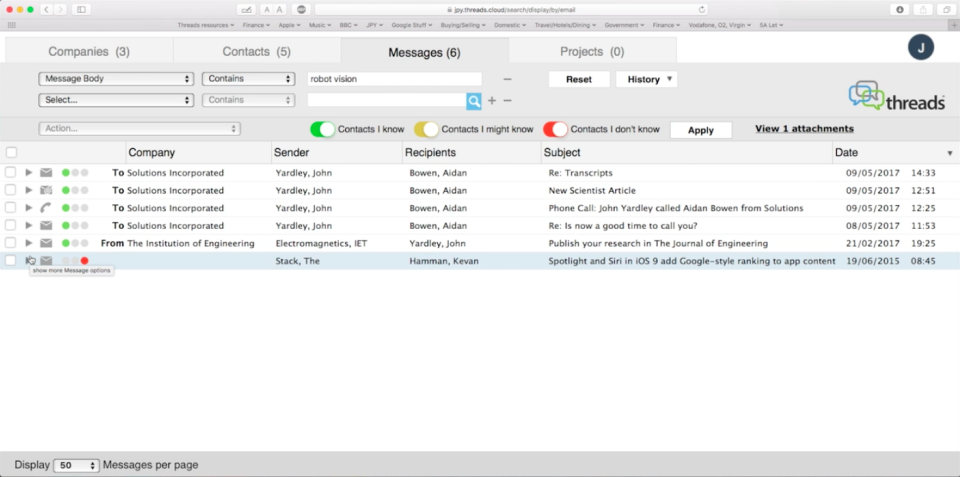Open user avatar J menu
The height and width of the screenshot is (477, 960).
[921, 47]
